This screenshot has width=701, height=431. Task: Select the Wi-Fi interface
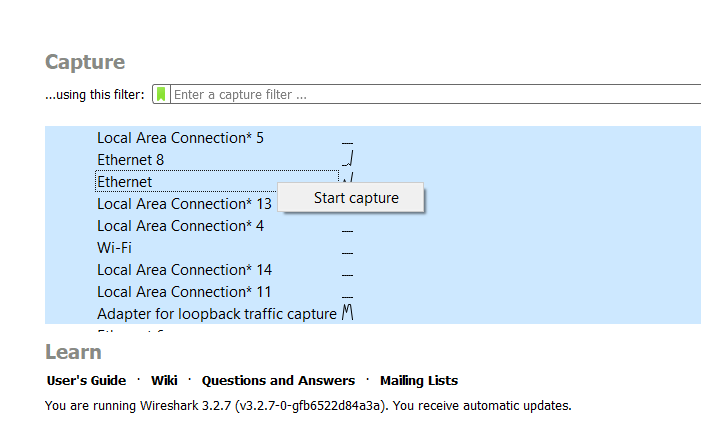click(x=115, y=248)
